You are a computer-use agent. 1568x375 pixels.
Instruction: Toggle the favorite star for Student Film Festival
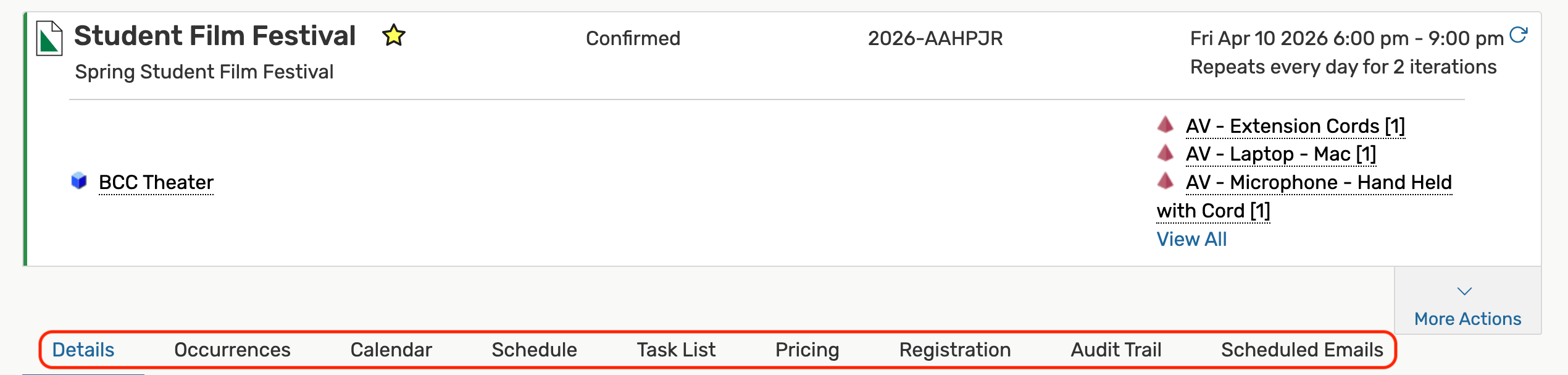click(393, 36)
